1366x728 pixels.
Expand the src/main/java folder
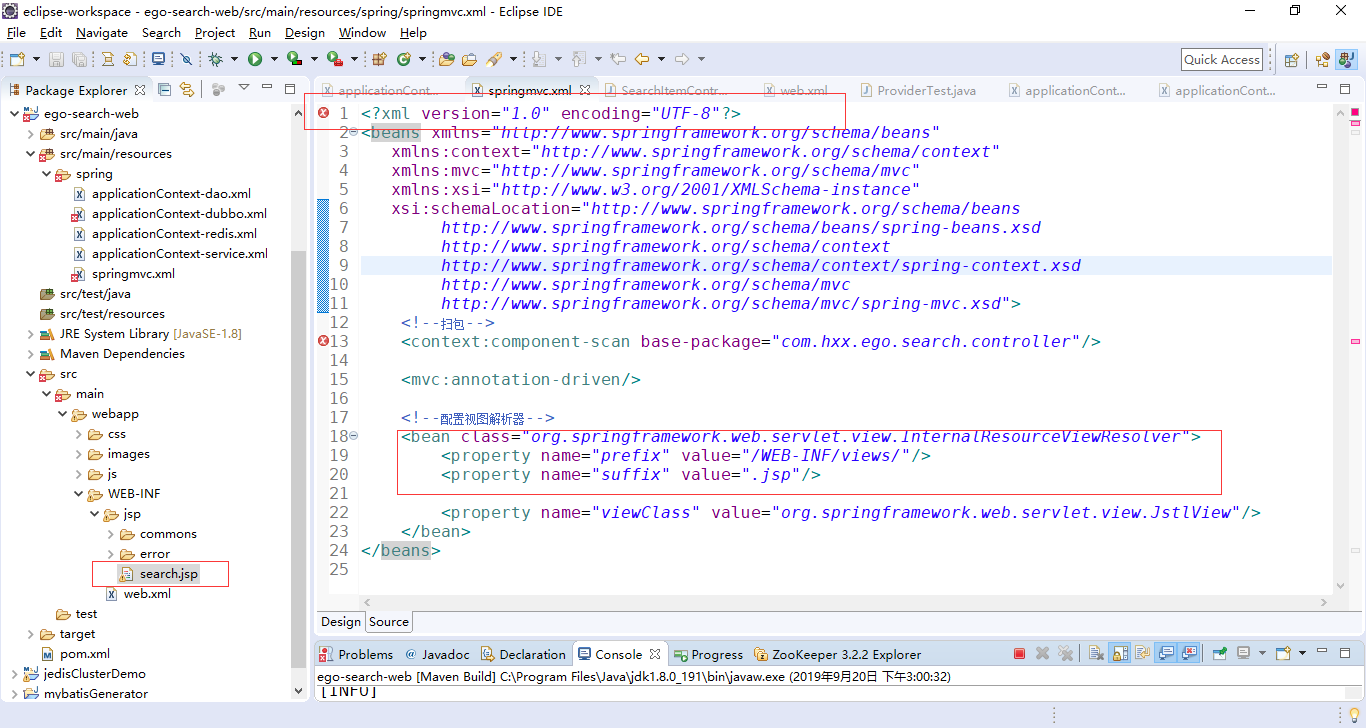pyautogui.click(x=30, y=134)
